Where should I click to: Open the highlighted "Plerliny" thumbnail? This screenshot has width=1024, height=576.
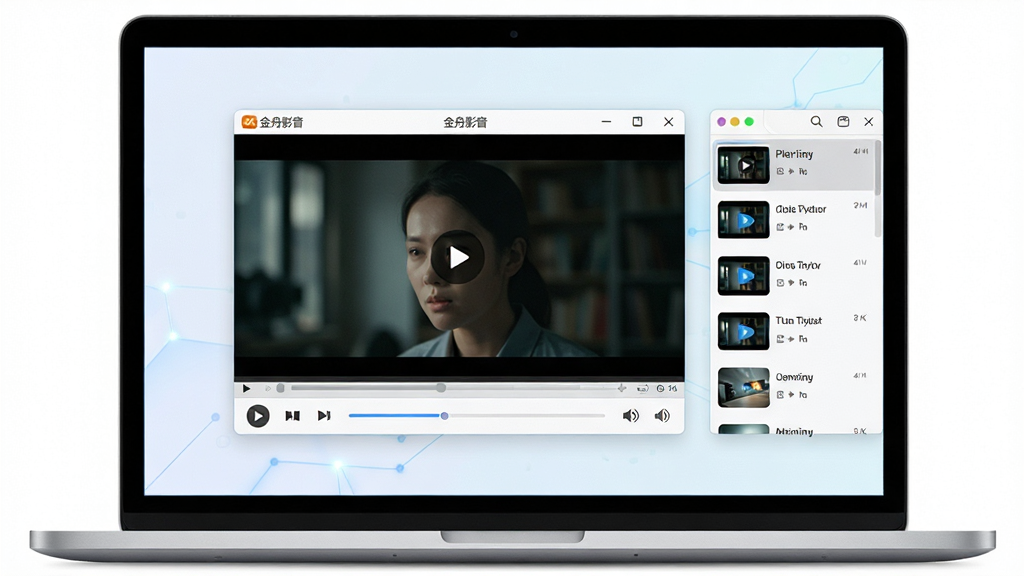(x=743, y=165)
